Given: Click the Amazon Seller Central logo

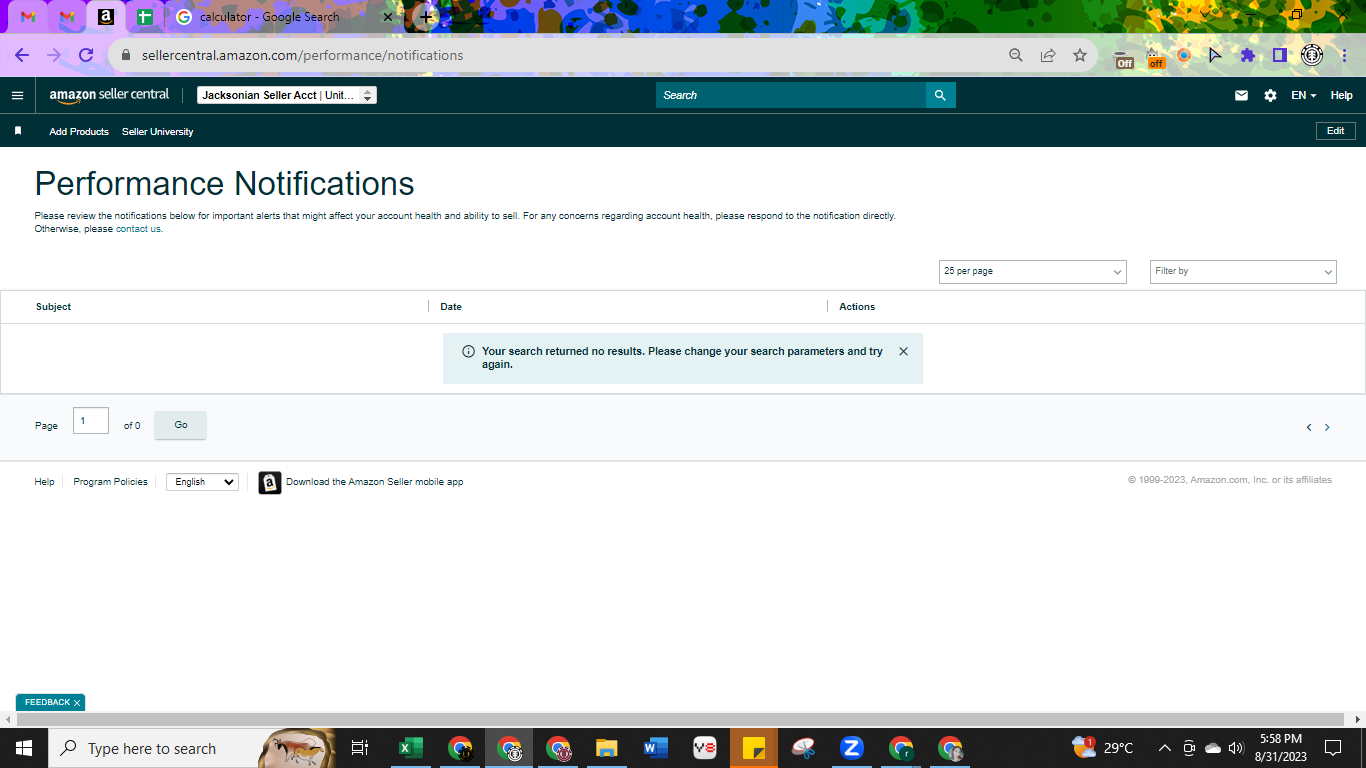Looking at the screenshot, I should point(109,95).
